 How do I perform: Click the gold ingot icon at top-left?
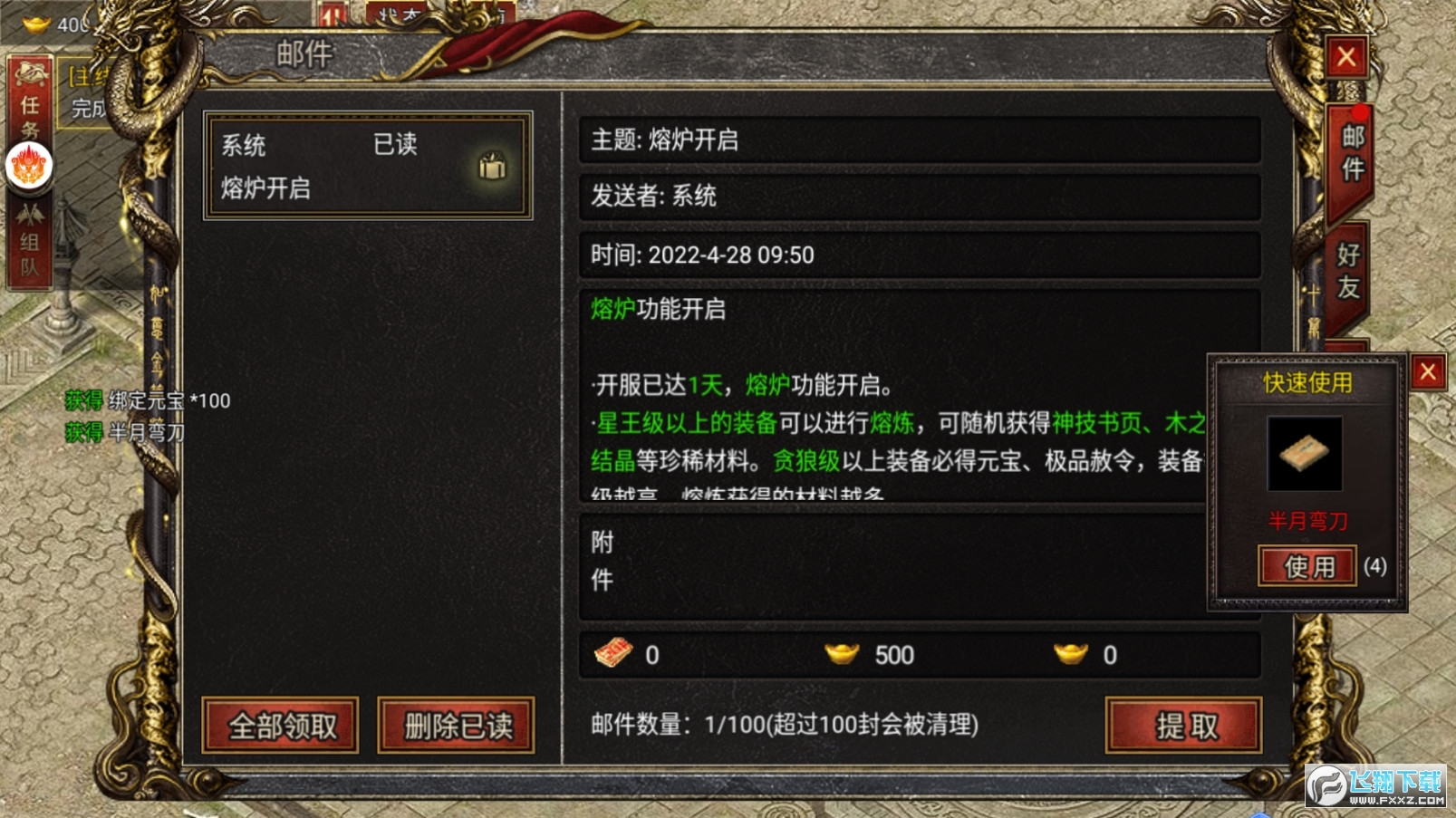(36, 24)
